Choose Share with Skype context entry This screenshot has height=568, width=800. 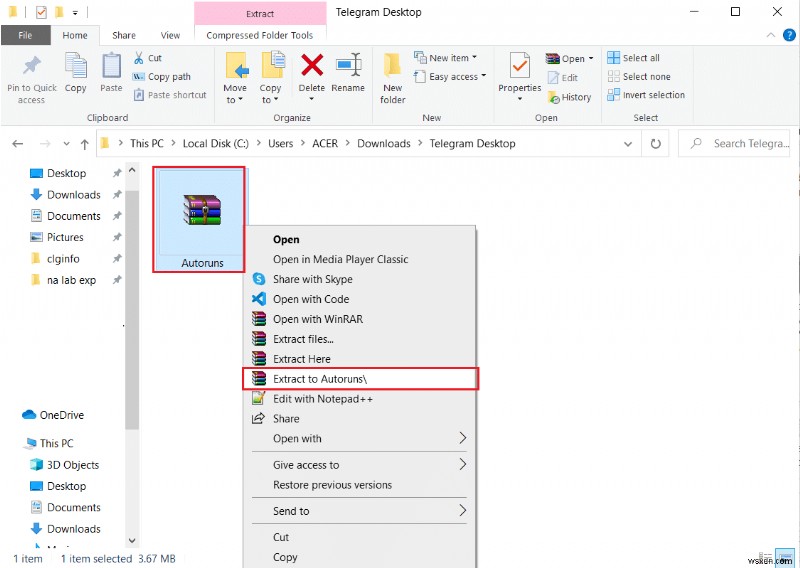tap(359, 279)
